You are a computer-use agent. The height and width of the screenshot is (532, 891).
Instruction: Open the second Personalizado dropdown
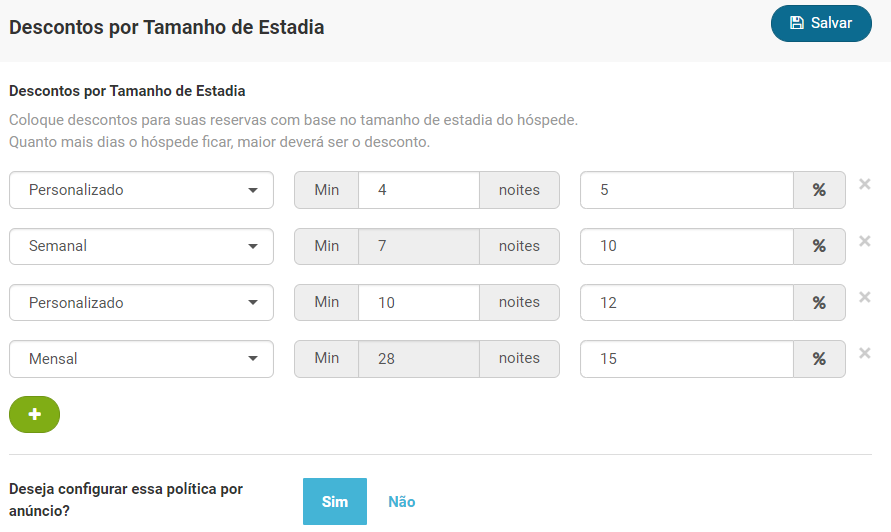tap(141, 302)
